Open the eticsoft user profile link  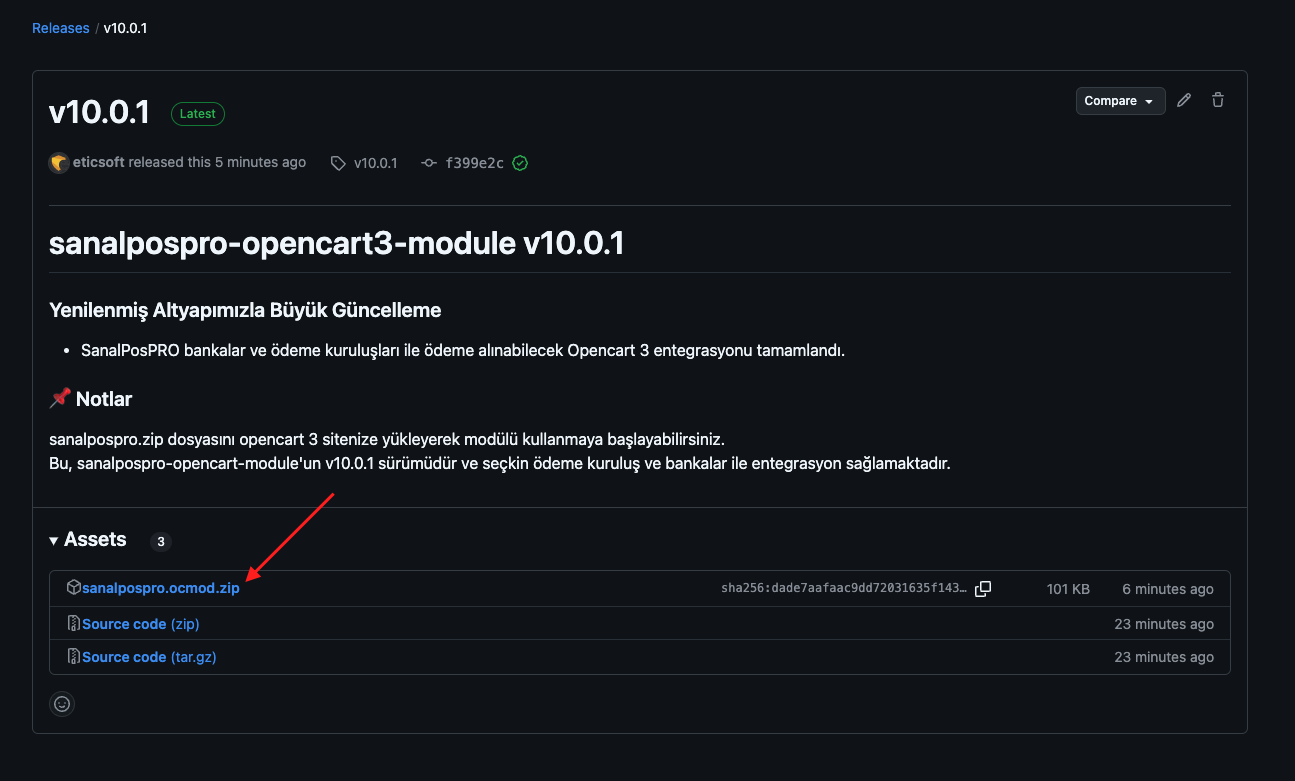click(99, 162)
